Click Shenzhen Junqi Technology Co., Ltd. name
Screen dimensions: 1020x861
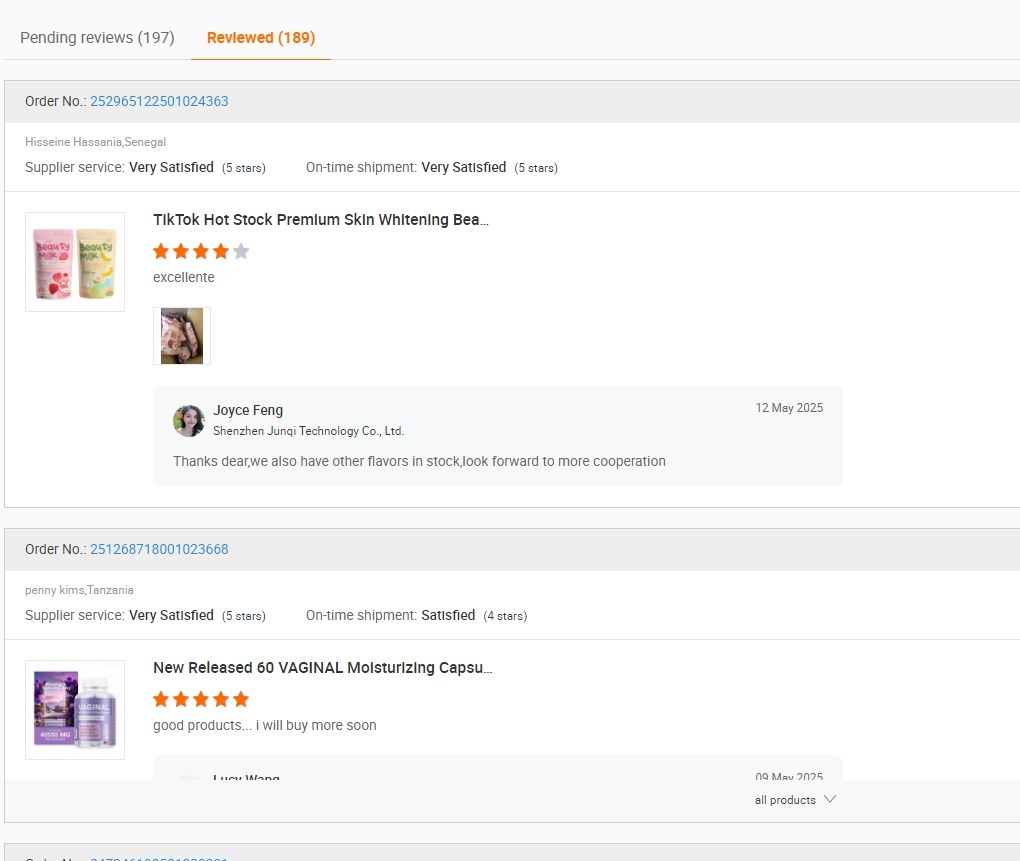click(308, 431)
